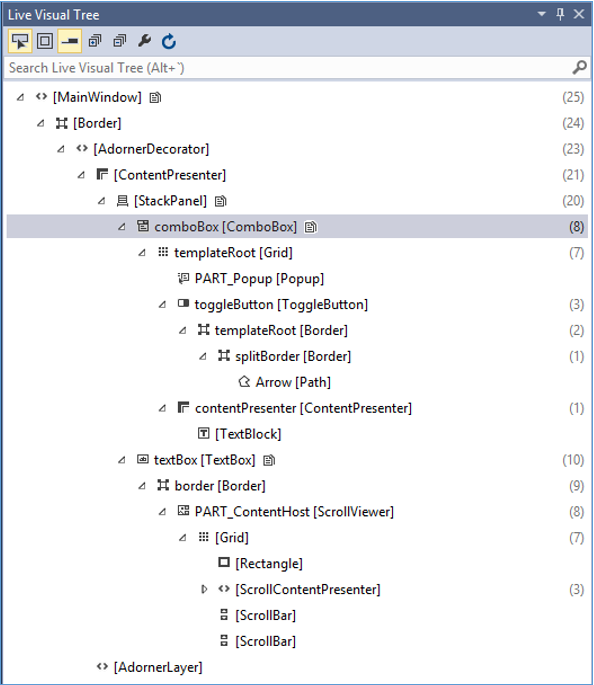The height and width of the screenshot is (685, 594).
Task: Open properties with the wrench icon
Action: (144, 42)
